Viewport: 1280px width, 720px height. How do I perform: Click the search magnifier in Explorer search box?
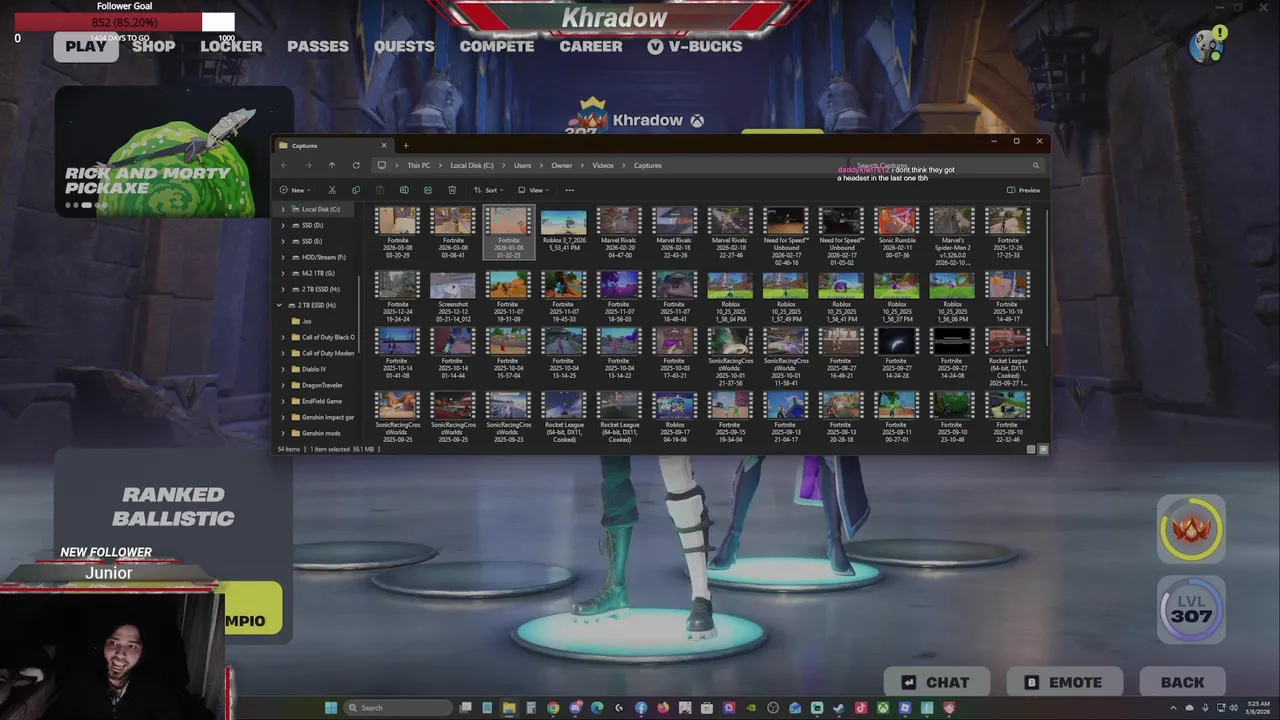point(1036,166)
